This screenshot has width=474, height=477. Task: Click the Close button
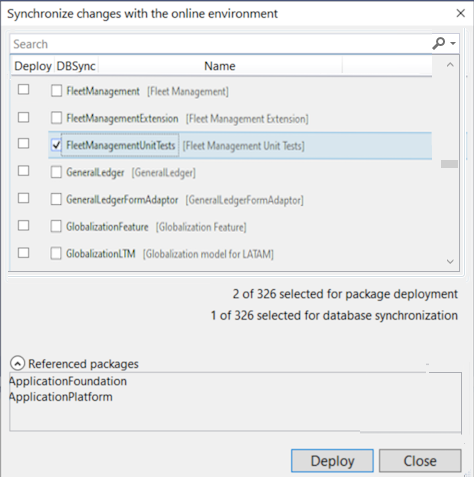point(420,461)
